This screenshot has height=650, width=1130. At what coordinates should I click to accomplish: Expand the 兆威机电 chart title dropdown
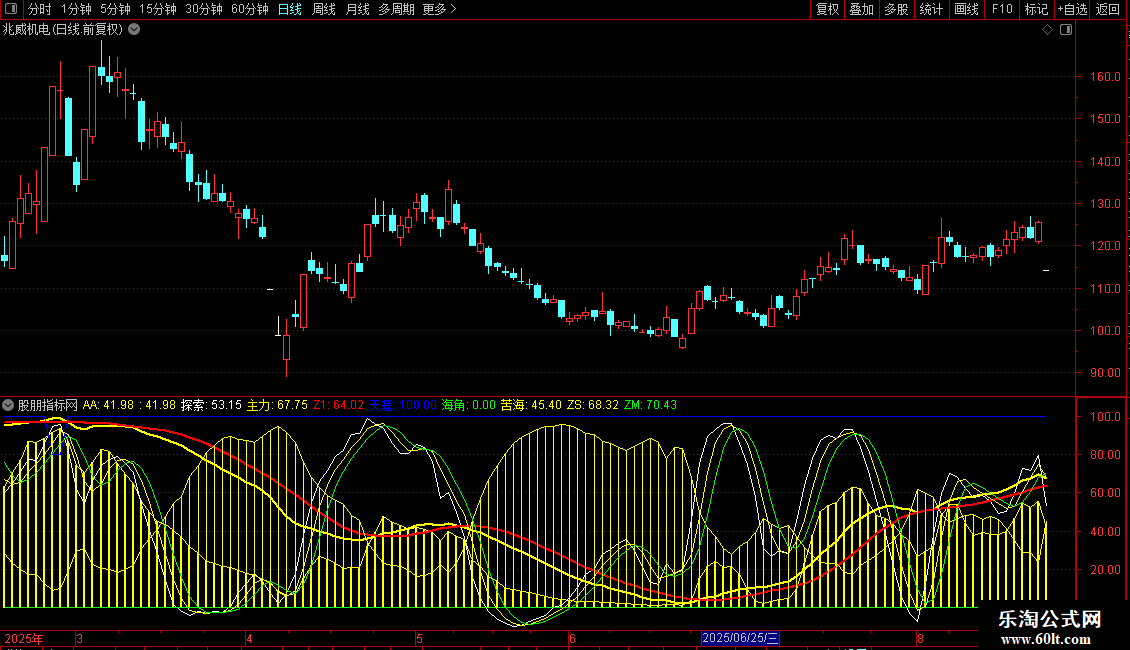pyautogui.click(x=134, y=29)
